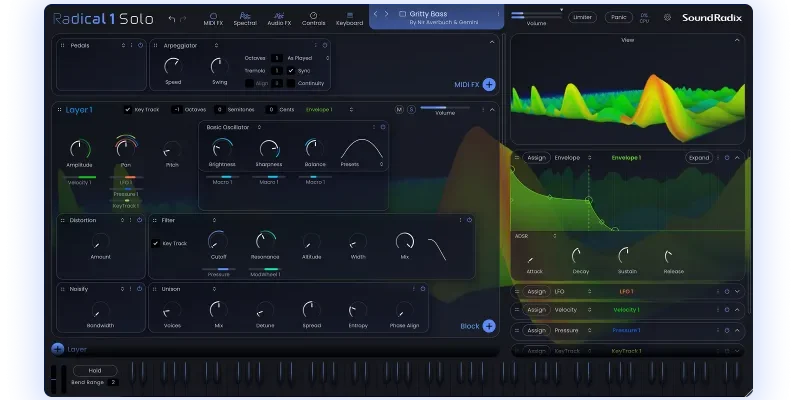The image size is (796, 400).
Task: Toggle Basic Oscillator power icon
Action: tap(383, 127)
